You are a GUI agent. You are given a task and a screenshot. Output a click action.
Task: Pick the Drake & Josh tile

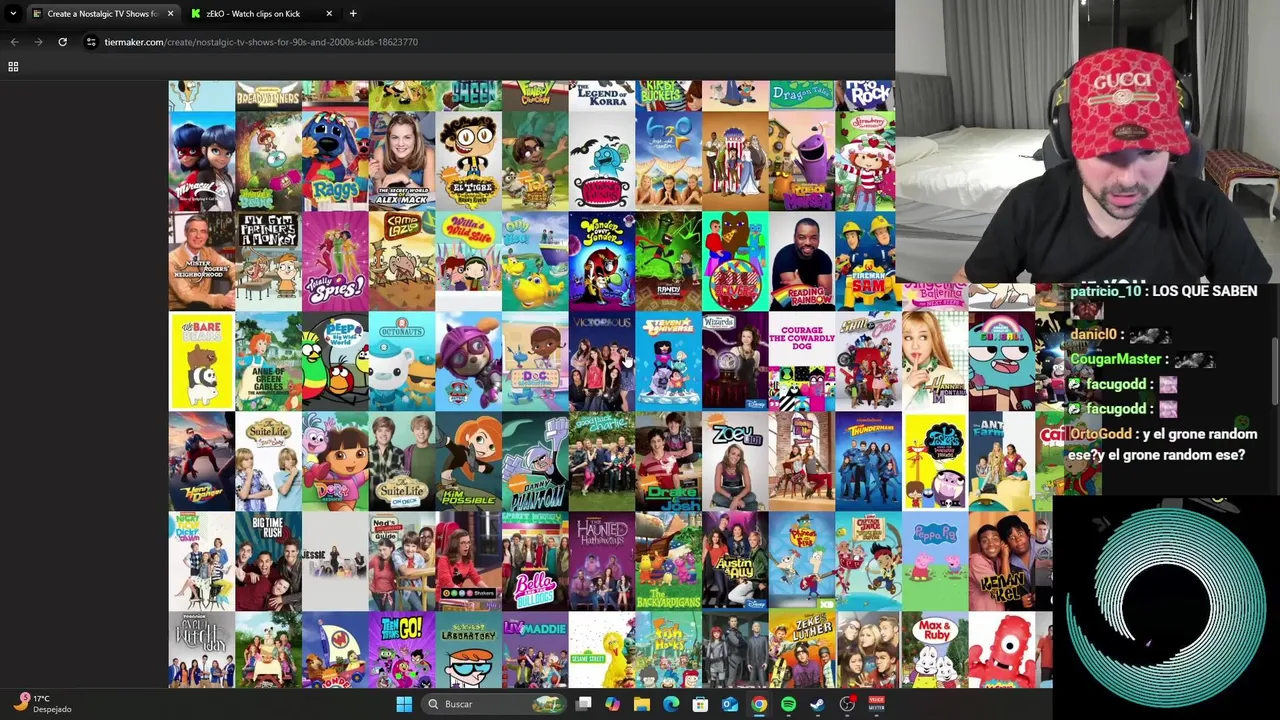[x=668, y=461]
